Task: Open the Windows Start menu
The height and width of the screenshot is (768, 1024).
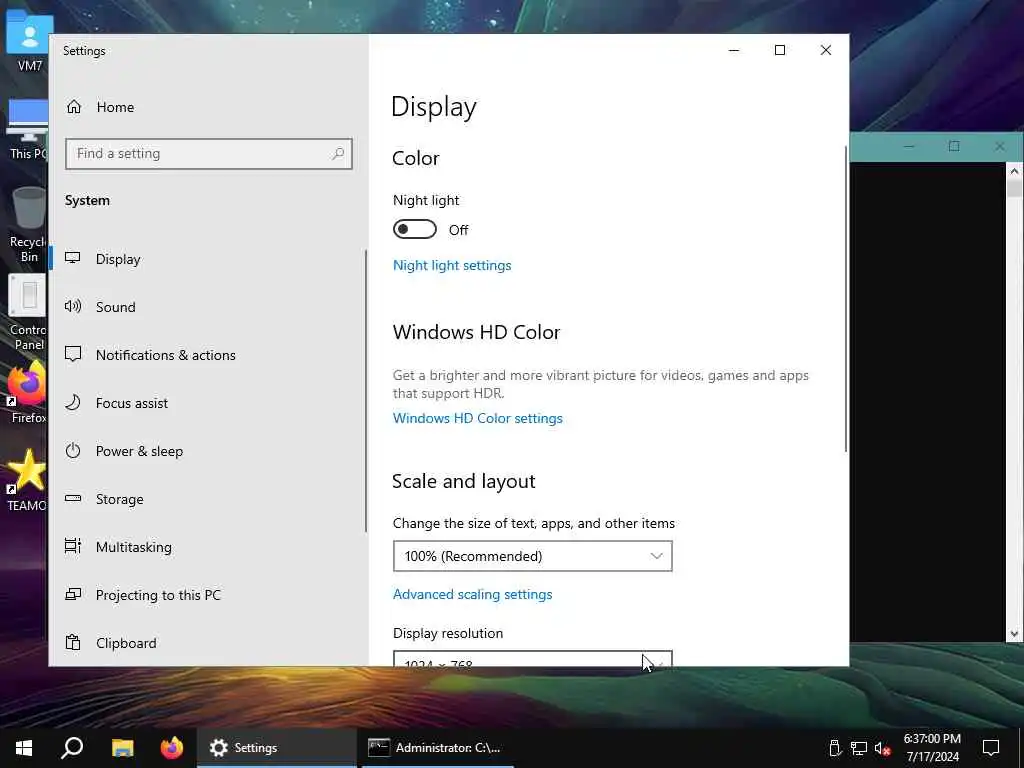Action: click(24, 748)
